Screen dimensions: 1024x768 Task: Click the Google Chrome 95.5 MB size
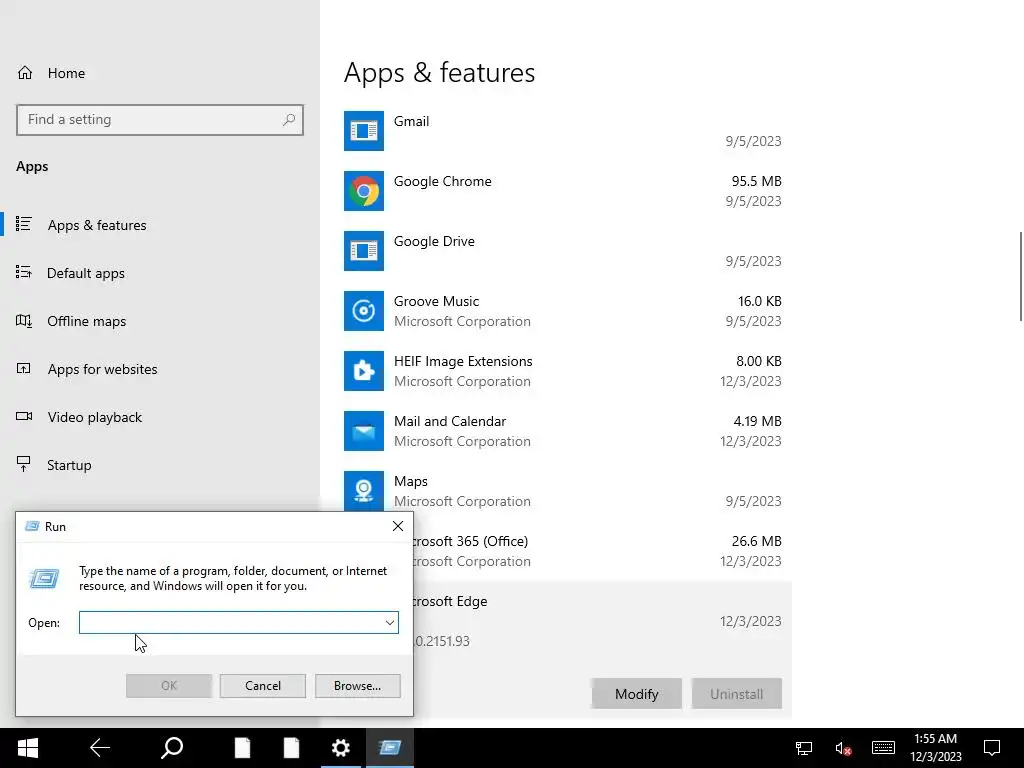pos(756,182)
